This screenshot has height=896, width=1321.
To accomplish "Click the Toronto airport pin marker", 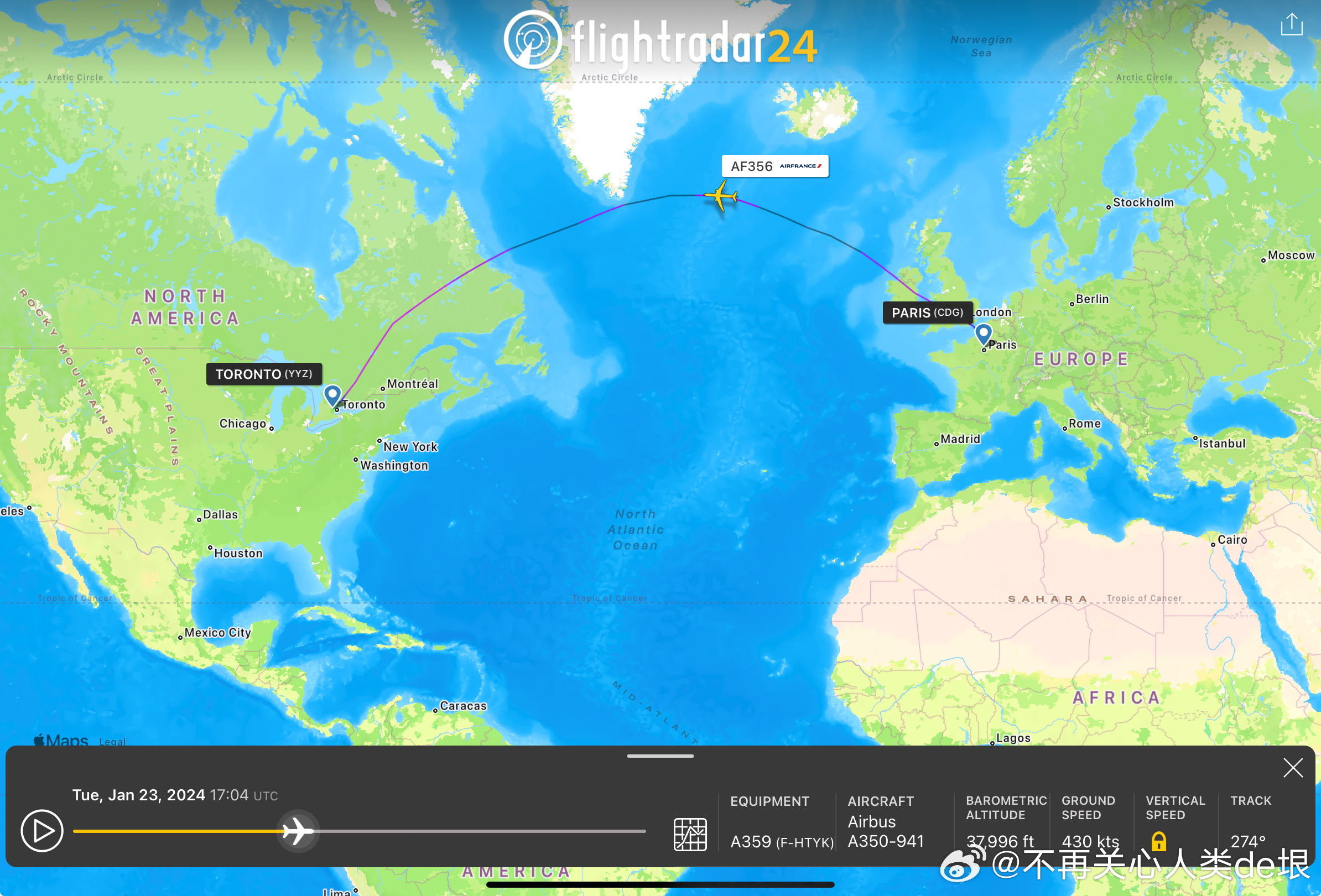I will (x=332, y=394).
